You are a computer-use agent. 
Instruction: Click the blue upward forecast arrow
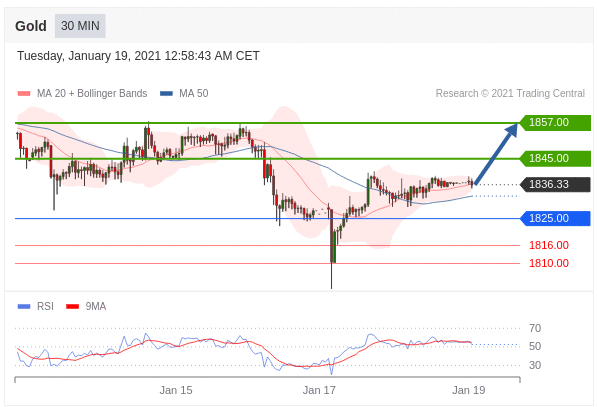(496, 154)
